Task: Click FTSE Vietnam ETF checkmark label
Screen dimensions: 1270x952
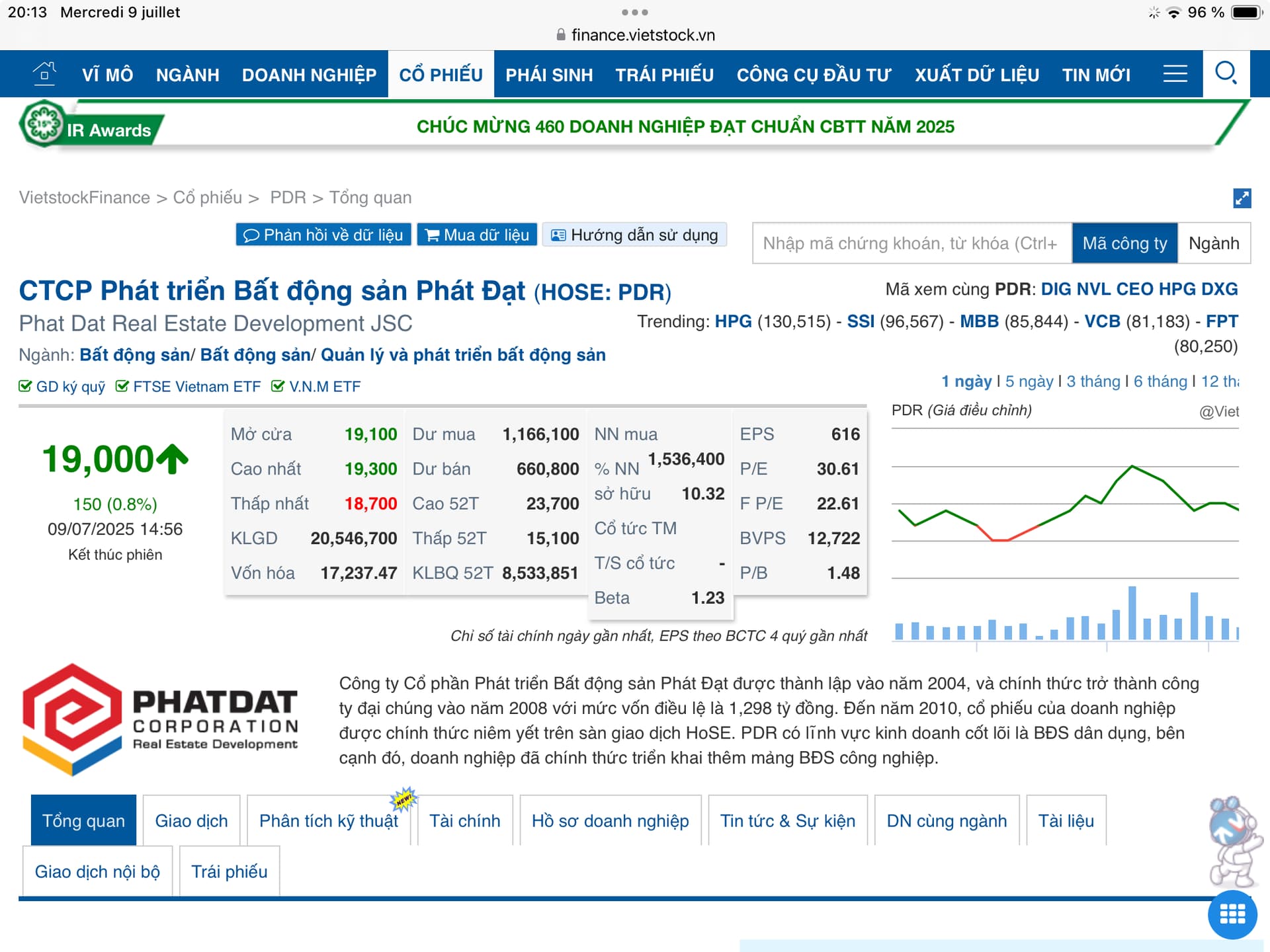Action: (x=189, y=386)
